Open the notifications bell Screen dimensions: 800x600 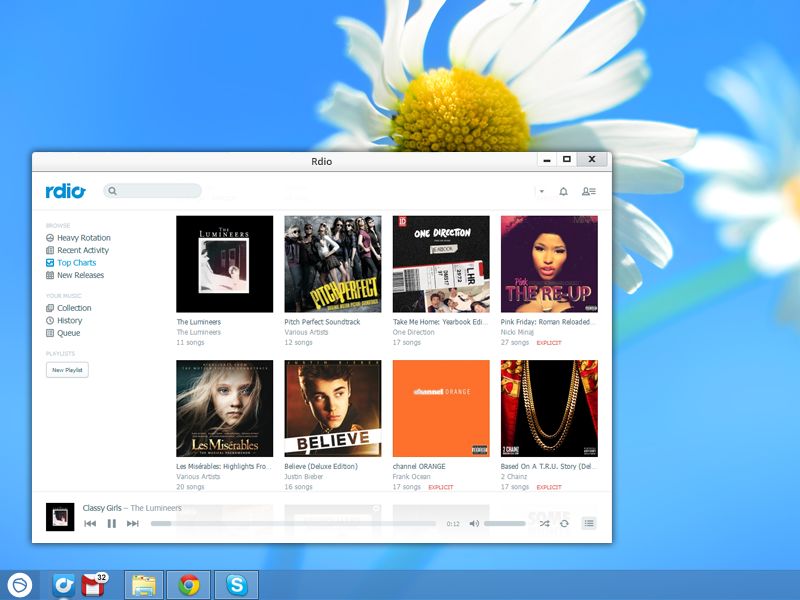point(563,191)
